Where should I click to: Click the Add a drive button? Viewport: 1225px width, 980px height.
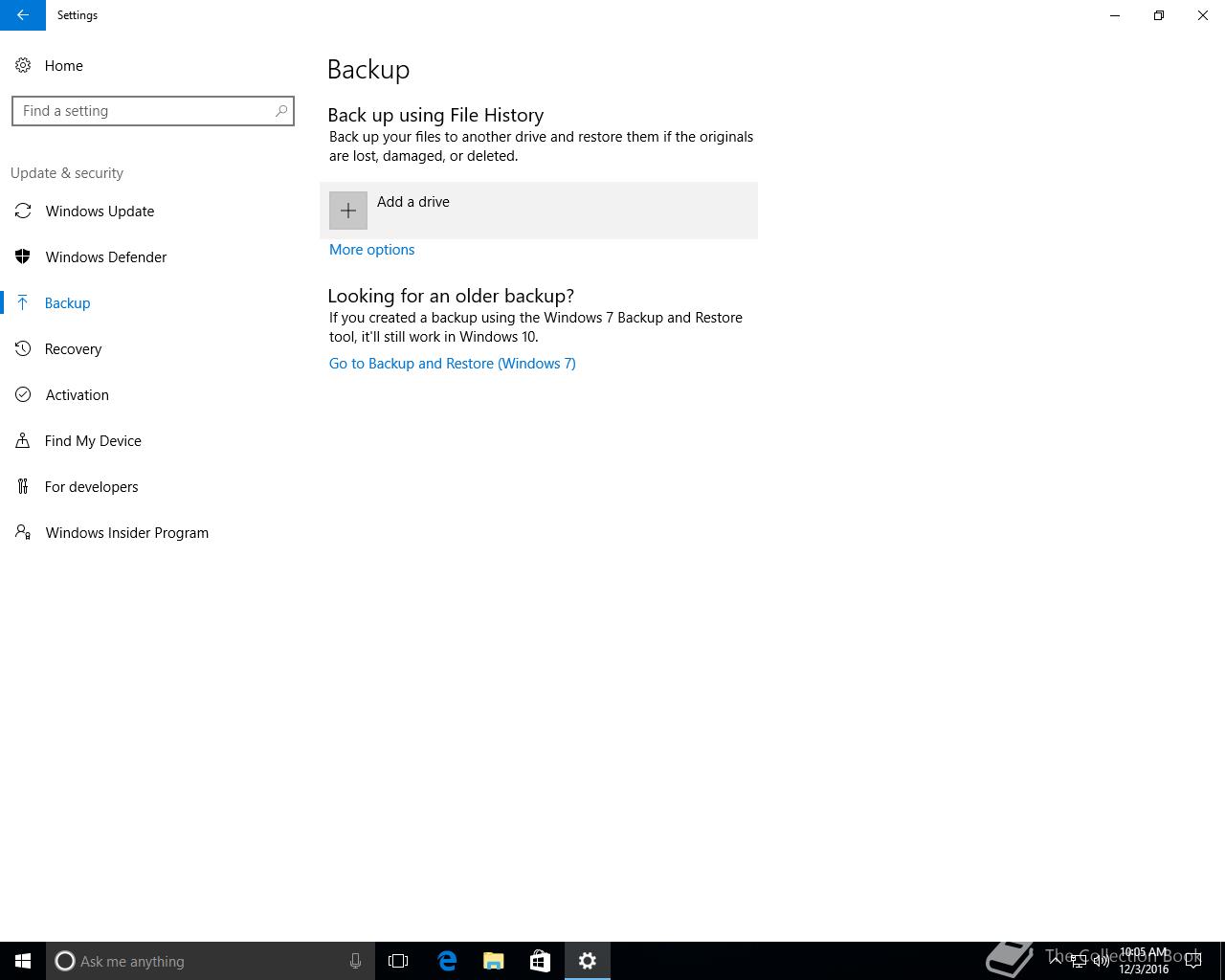[x=539, y=211]
